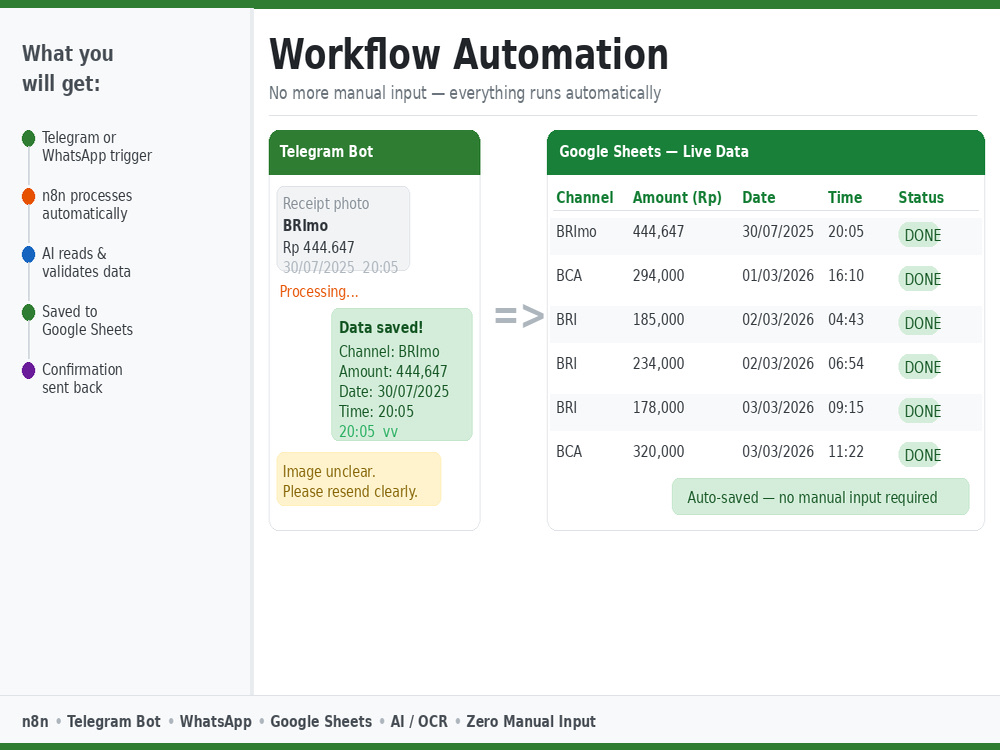
Task: Click Zero Manual Input in the footer
Action: pos(531,721)
